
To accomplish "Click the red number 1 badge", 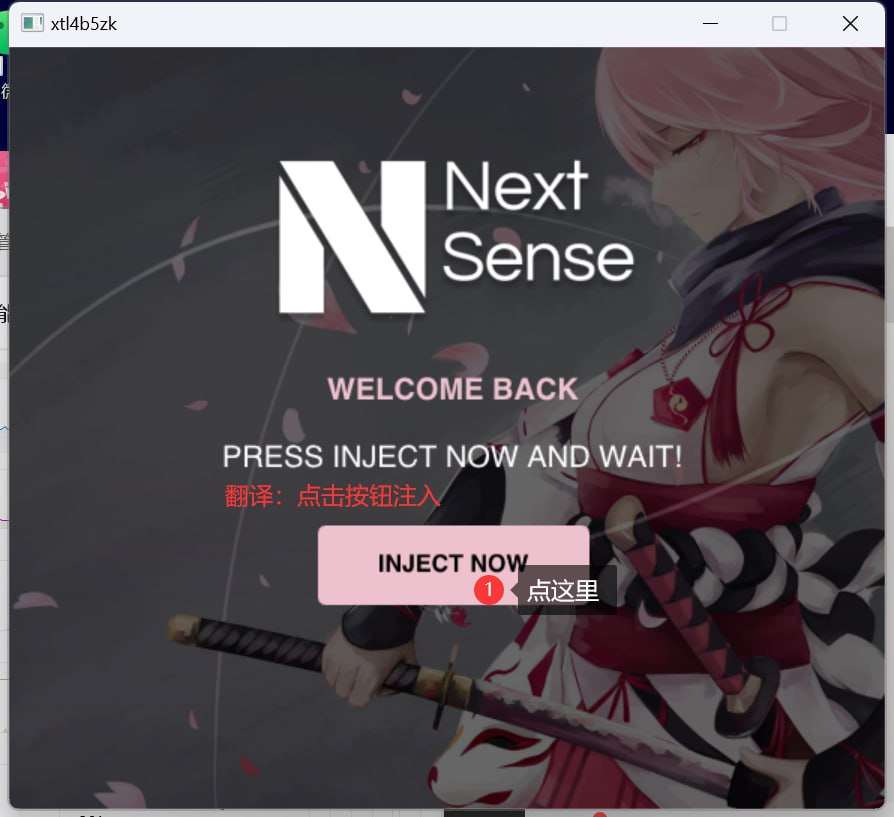I will click(x=489, y=590).
